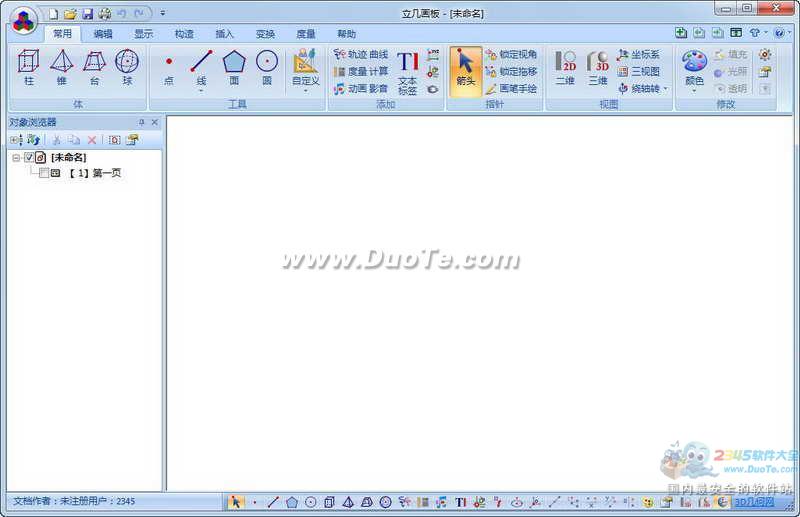Open the 显示 ribbon tab

[x=143, y=34]
